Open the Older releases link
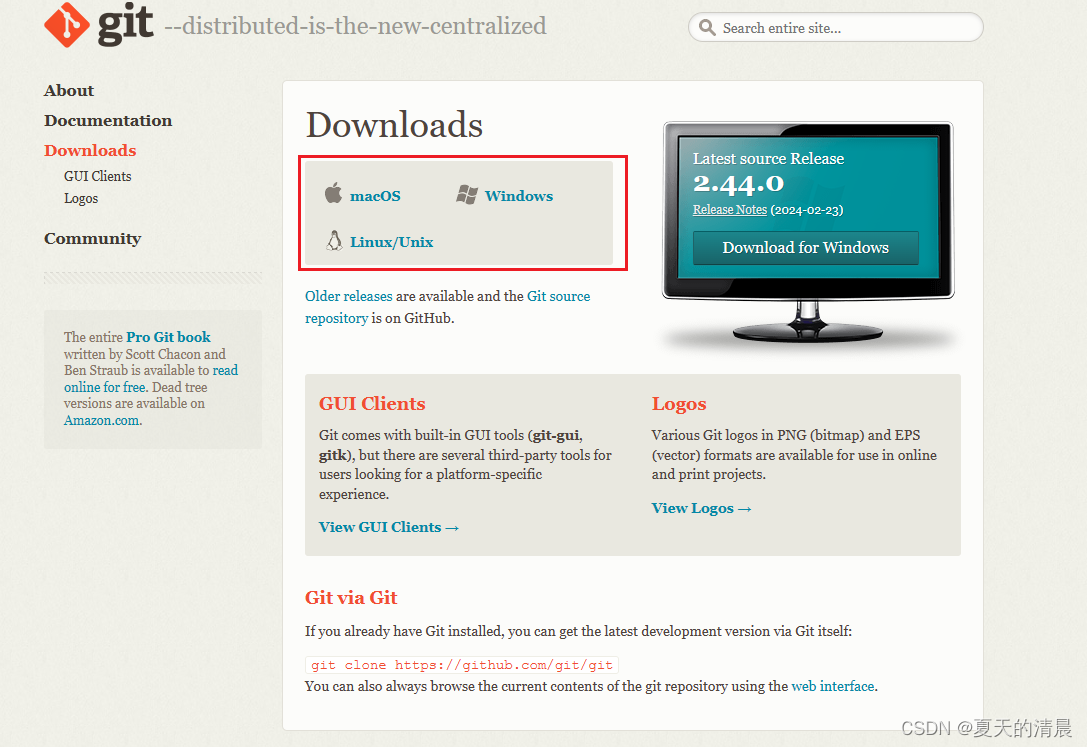 click(x=349, y=296)
